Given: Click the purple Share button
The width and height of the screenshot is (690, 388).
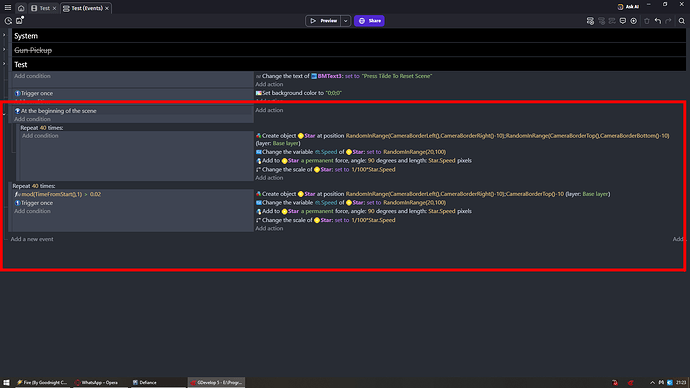Looking at the screenshot, I should tap(369, 21).
